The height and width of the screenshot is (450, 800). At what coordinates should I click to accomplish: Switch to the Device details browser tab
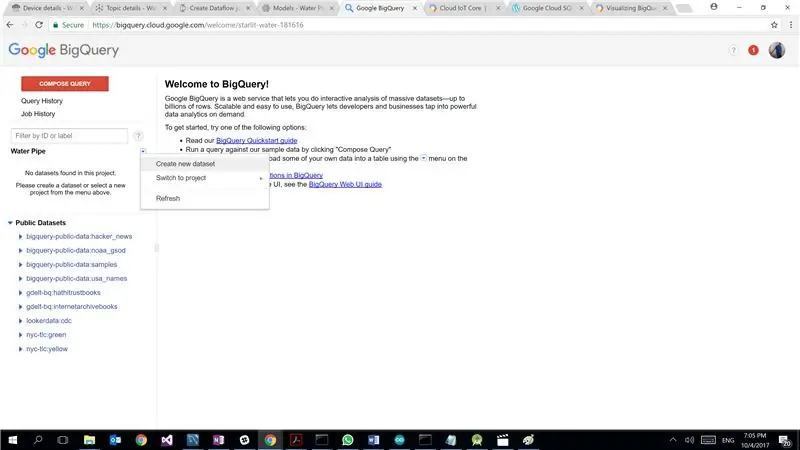pyautogui.click(x=48, y=8)
